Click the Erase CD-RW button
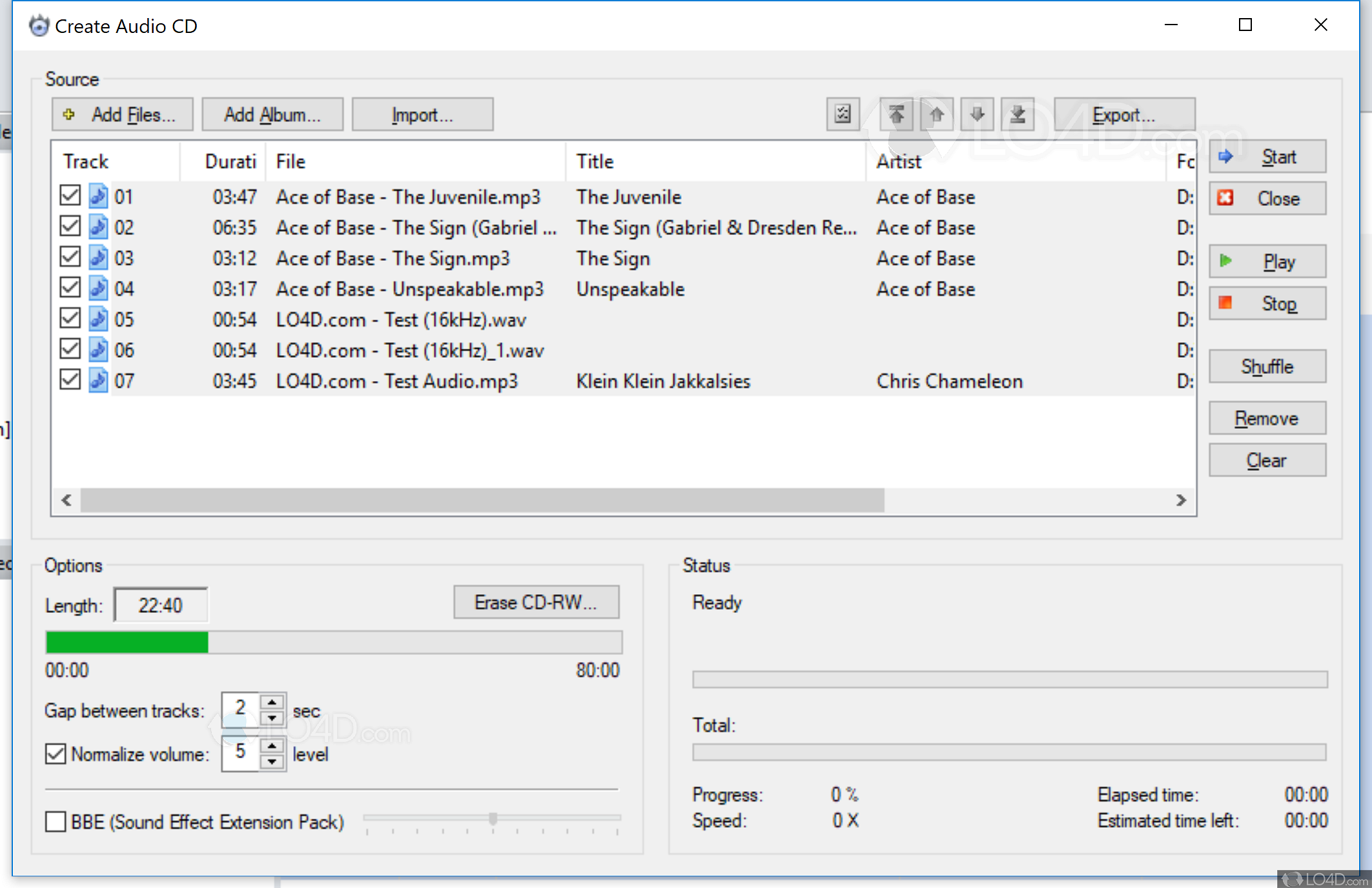This screenshot has width=1372, height=888. [536, 601]
